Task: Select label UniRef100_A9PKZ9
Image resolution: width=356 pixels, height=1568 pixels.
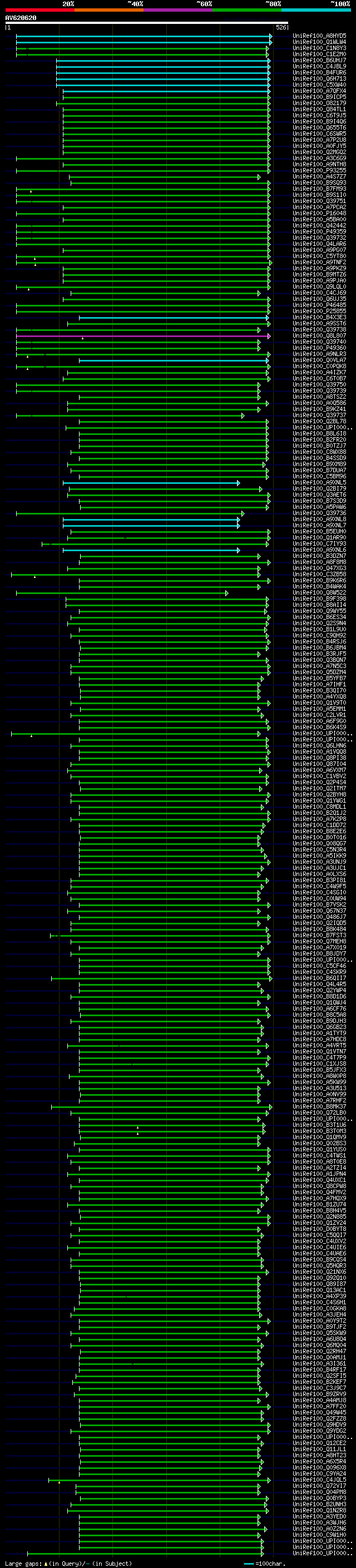Action: coord(319,269)
